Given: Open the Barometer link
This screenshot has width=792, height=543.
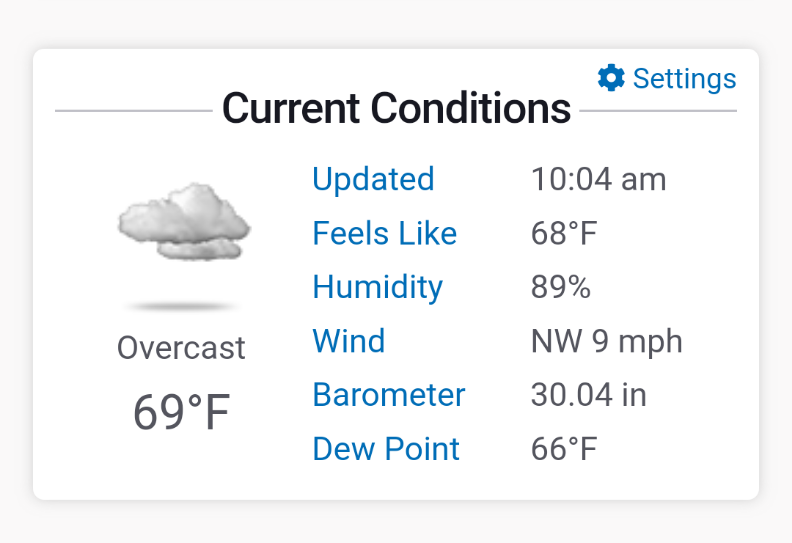Looking at the screenshot, I should tap(388, 394).
